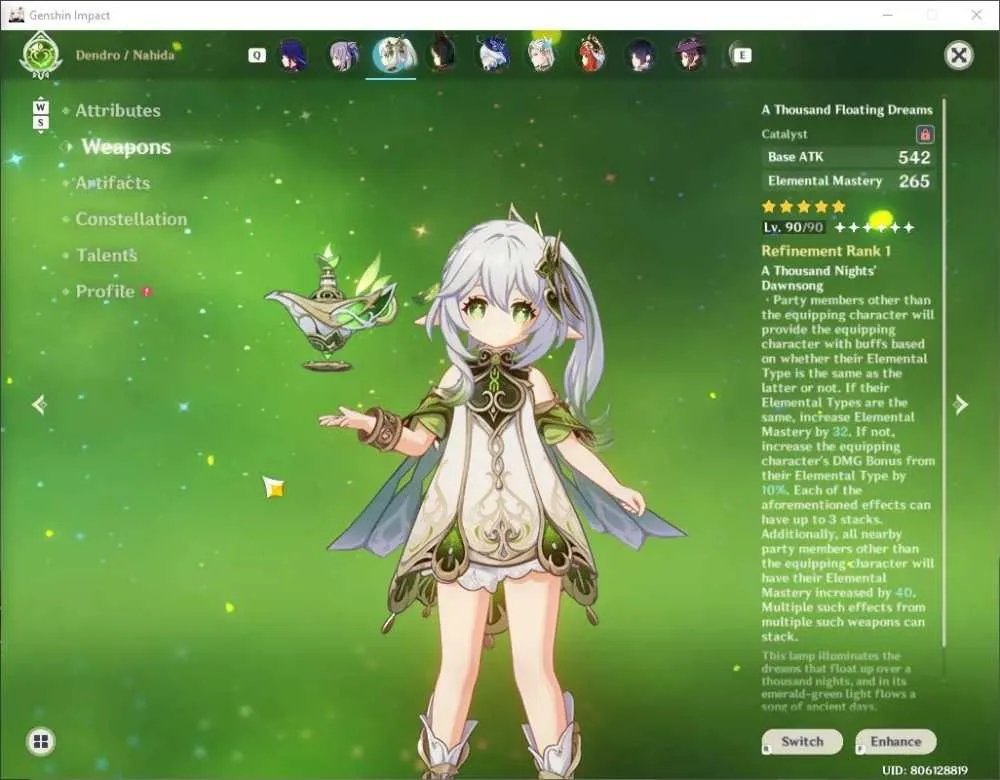Select the first purple-haired character portrait
The image size is (1000, 780).
[294, 55]
